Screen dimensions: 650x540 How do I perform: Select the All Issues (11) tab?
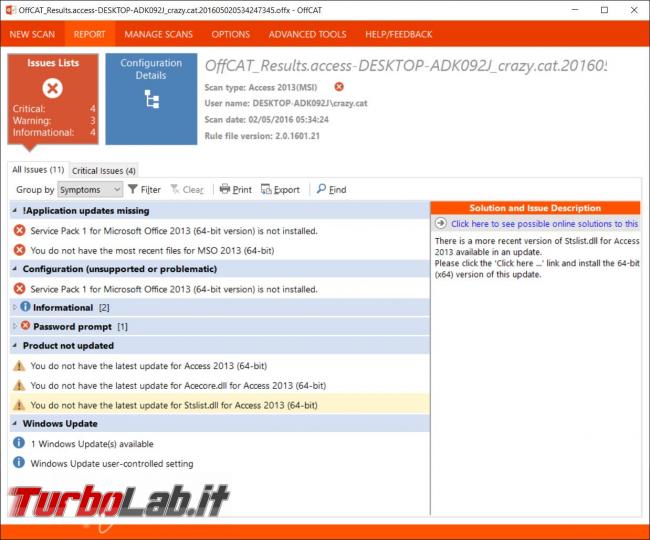38,170
